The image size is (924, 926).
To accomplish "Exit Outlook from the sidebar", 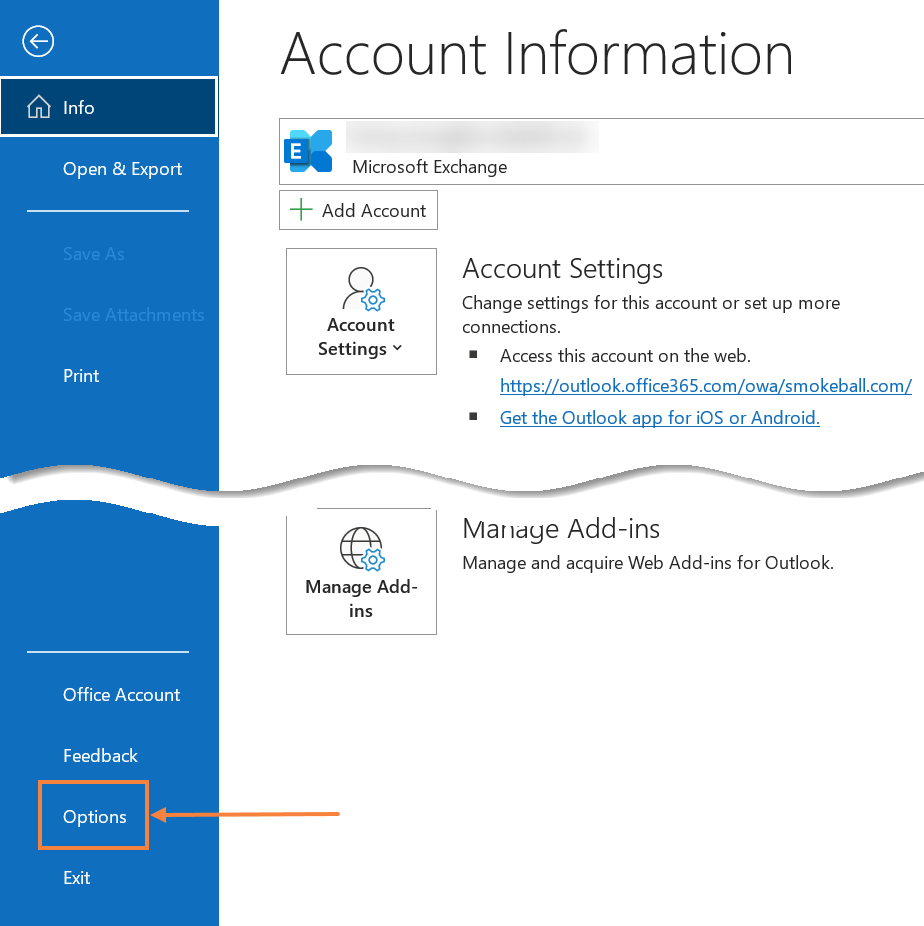I will pyautogui.click(x=76, y=878).
